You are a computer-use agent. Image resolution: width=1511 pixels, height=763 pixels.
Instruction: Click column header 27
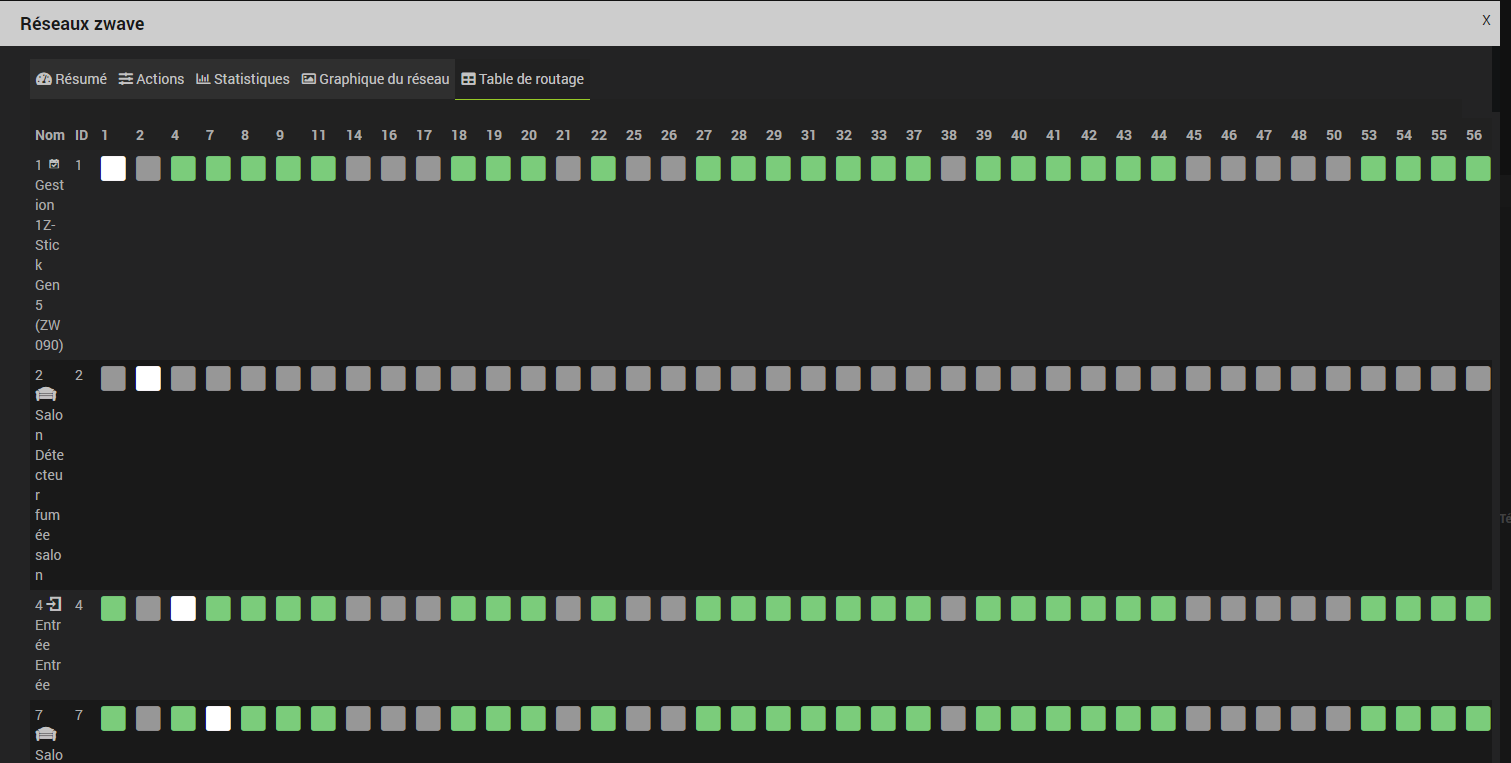704,135
